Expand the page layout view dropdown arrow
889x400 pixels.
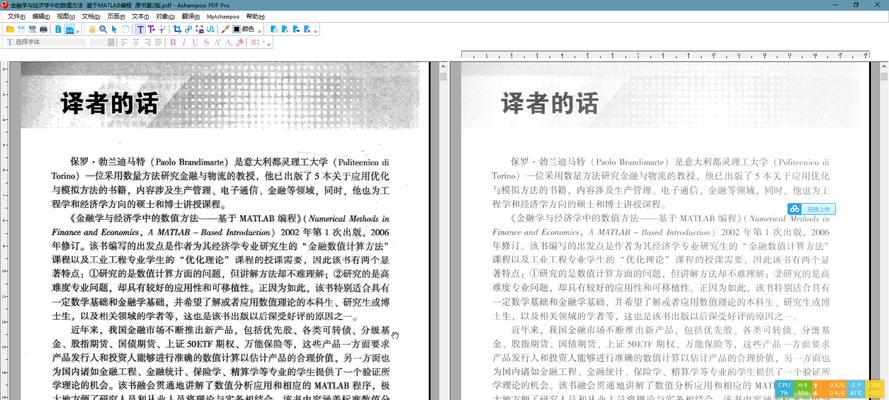(78, 31)
